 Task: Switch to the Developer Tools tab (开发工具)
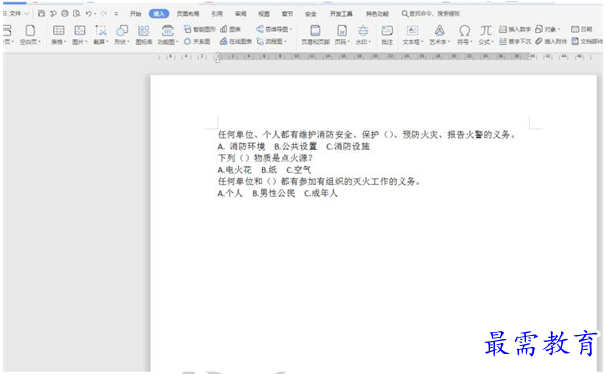pos(341,14)
